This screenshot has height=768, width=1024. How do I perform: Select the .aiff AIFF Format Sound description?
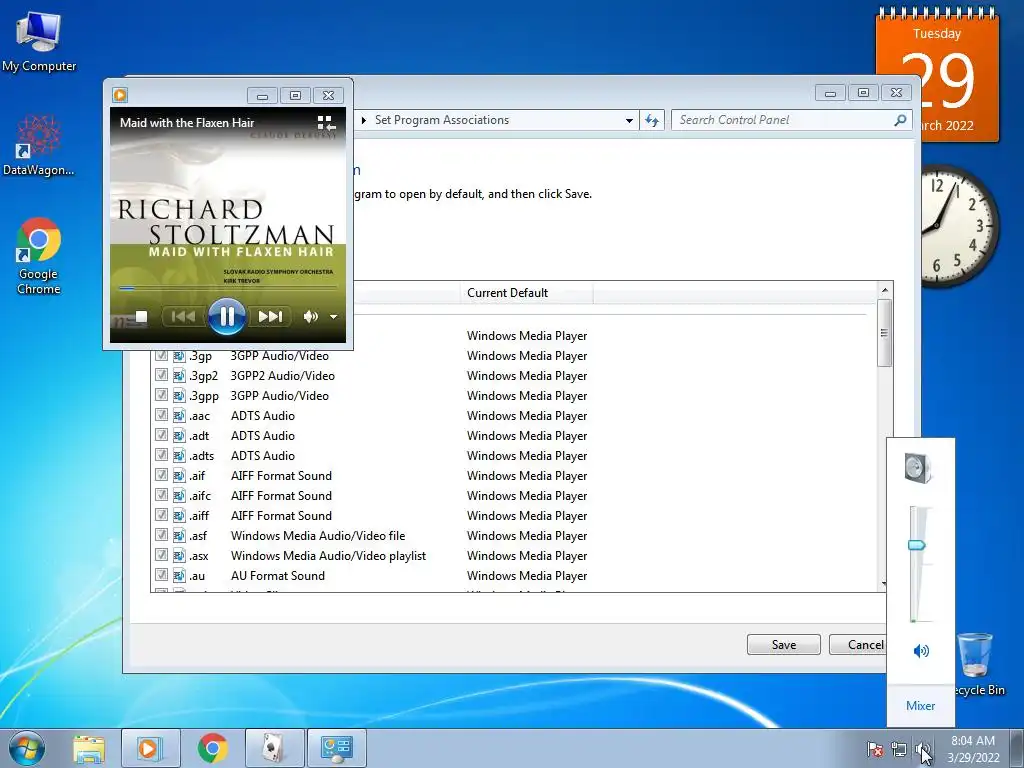(x=281, y=515)
